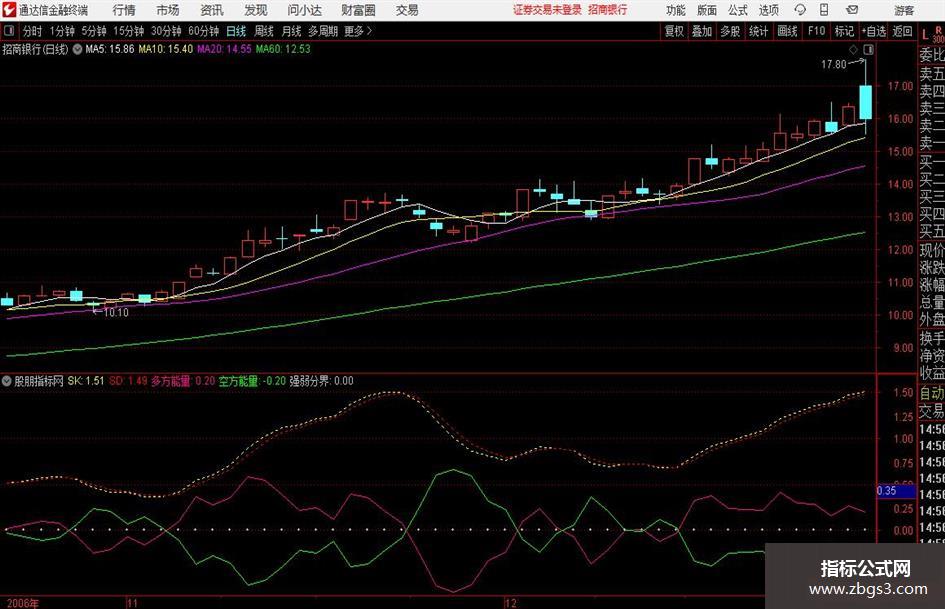Open the 市场 menu
Viewport: 945px width, 609px height.
168,10
